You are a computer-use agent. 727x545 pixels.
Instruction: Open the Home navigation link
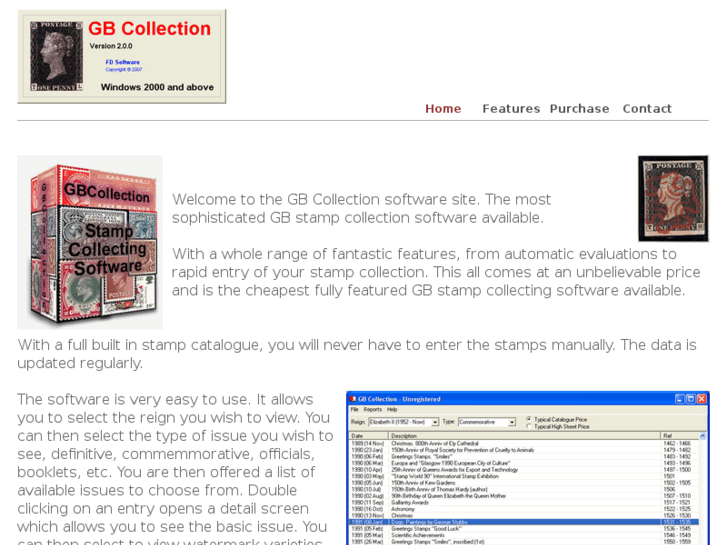point(443,109)
